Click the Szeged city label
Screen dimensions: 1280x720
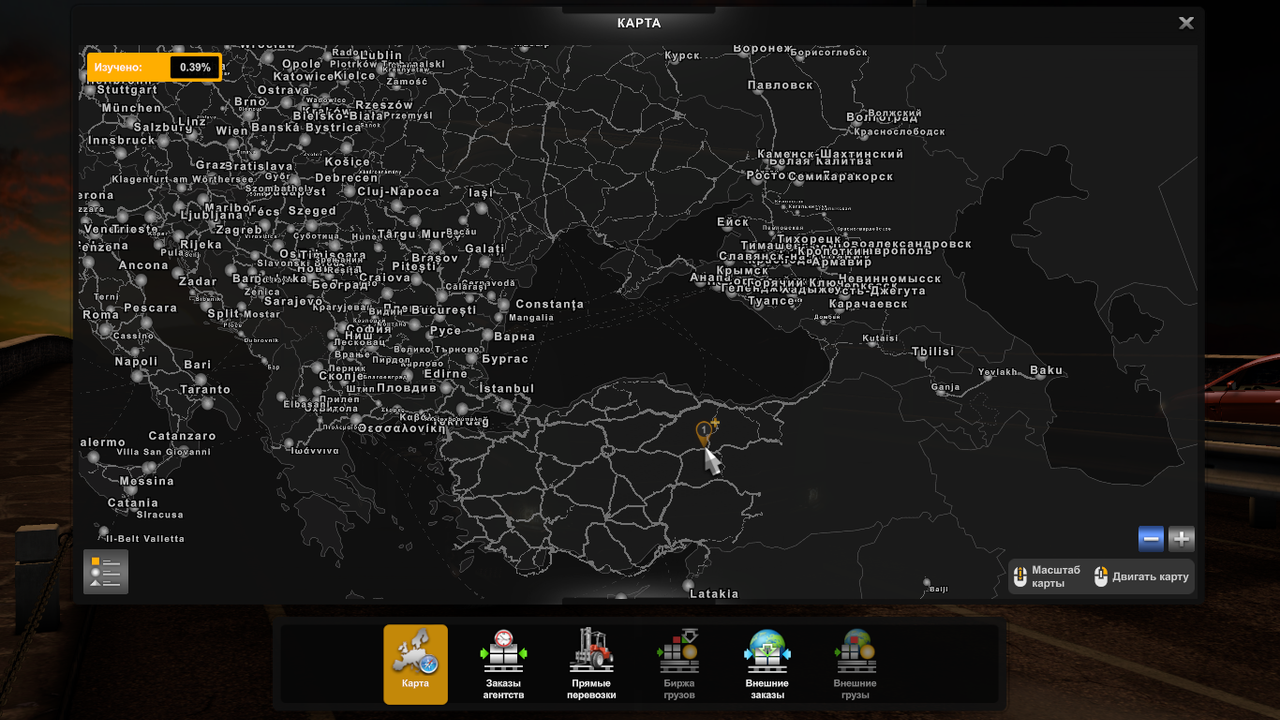click(x=312, y=211)
